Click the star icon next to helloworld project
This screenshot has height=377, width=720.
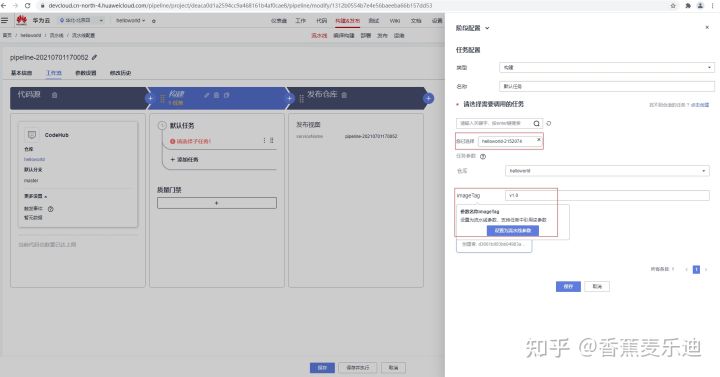point(154,21)
